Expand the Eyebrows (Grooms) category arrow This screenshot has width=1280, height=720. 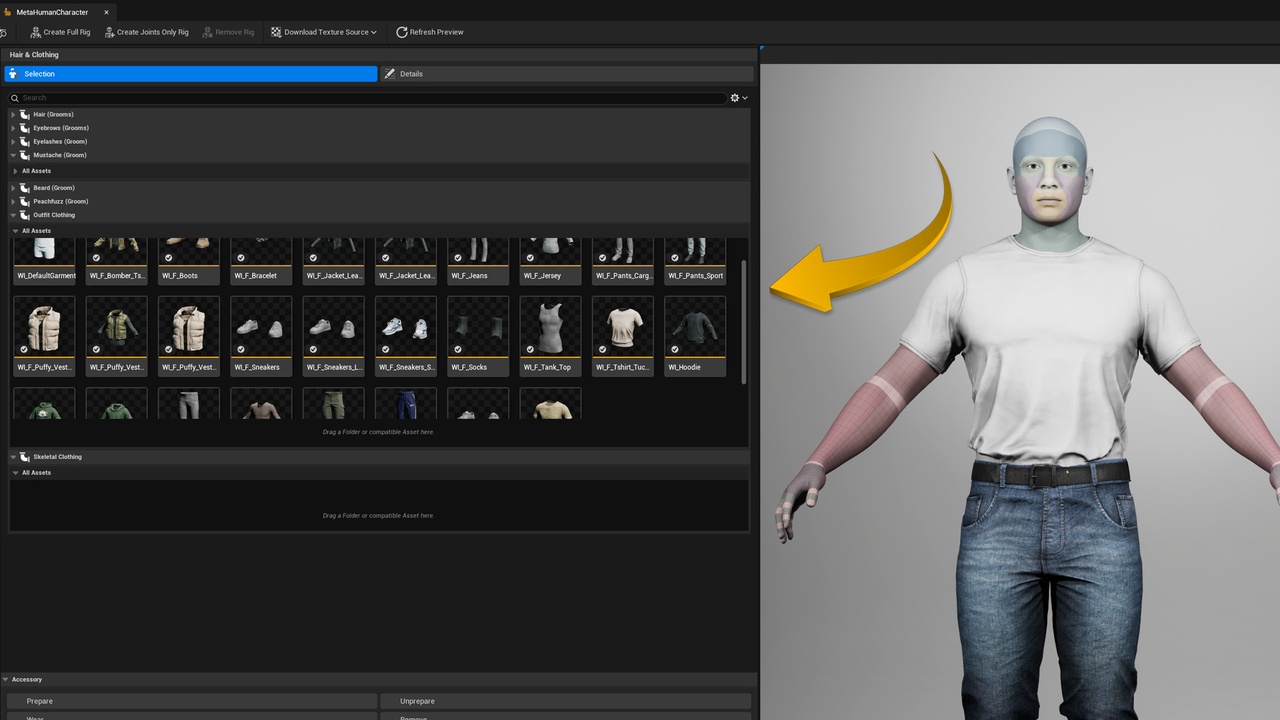tap(13, 128)
